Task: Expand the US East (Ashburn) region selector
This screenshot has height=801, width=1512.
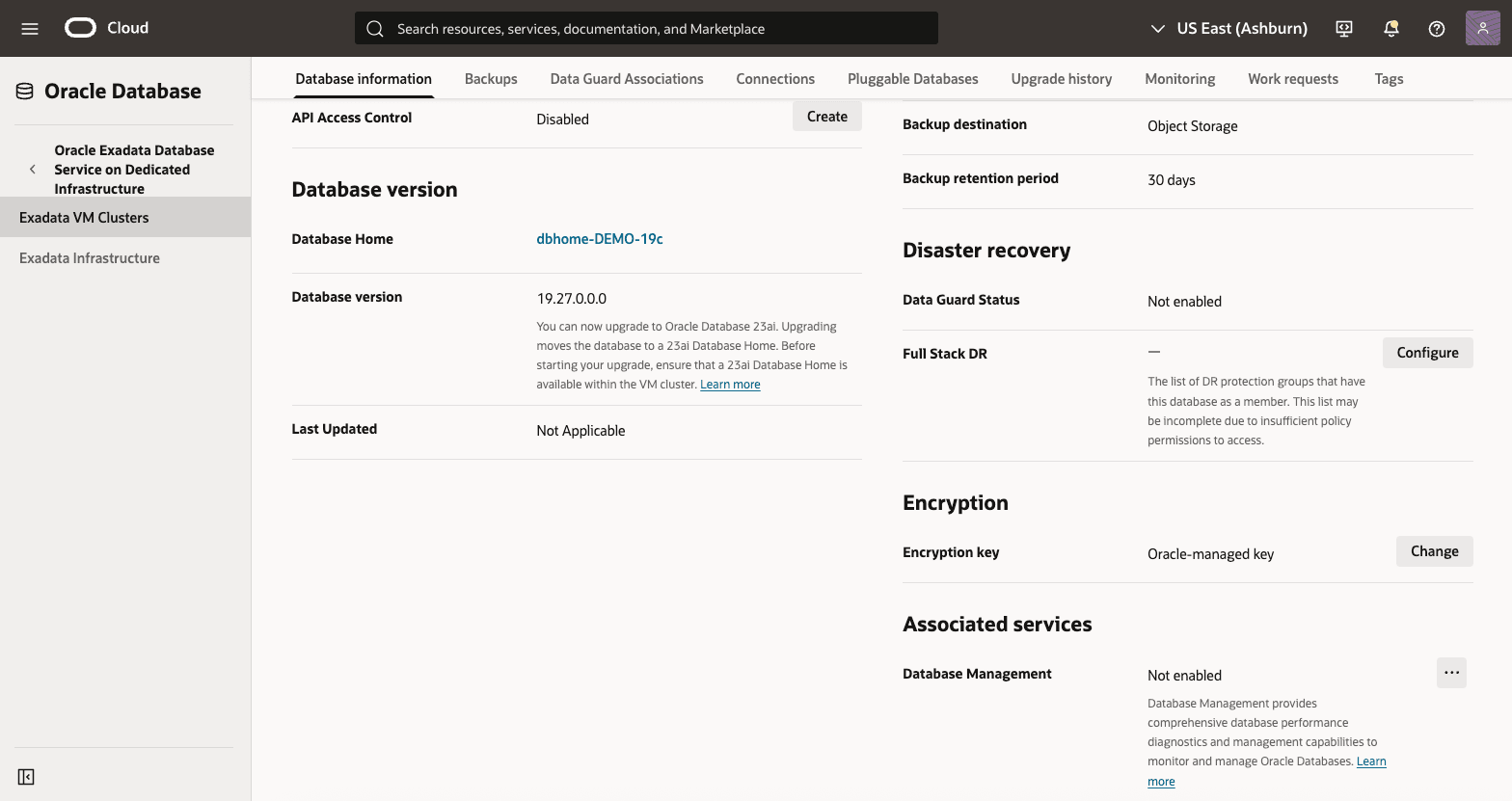Action: click(1228, 29)
